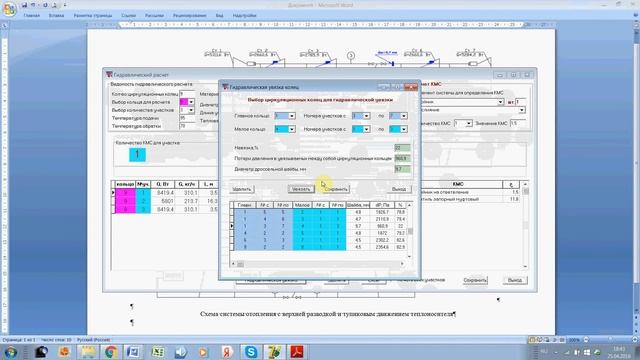Viewport: 640px width, 360px height.
Task: Click Выход in the Гидравлический расчет window
Action: click(x=515, y=280)
